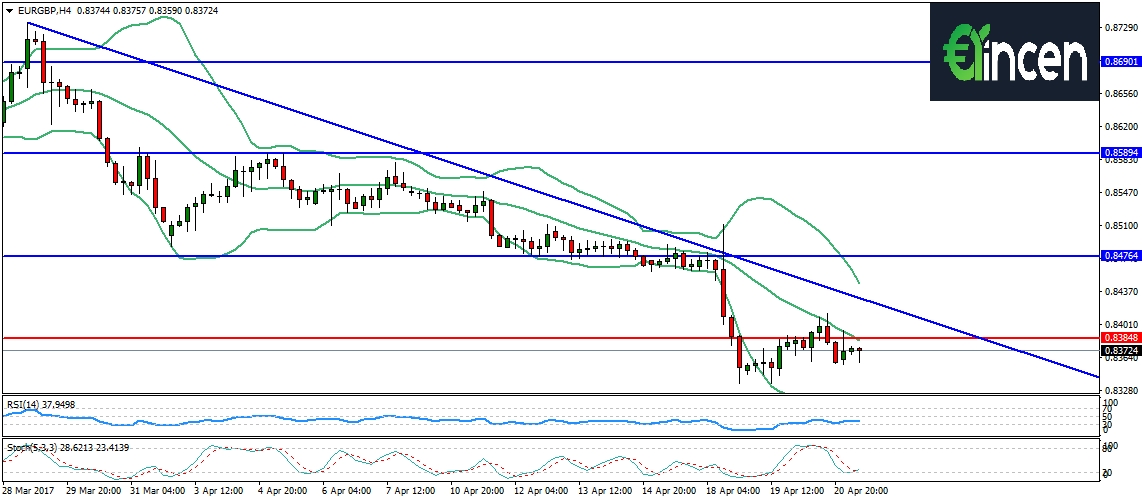Click the 7 Apr 12:00 time label
The width and height of the screenshot is (1142, 502).
tap(411, 492)
